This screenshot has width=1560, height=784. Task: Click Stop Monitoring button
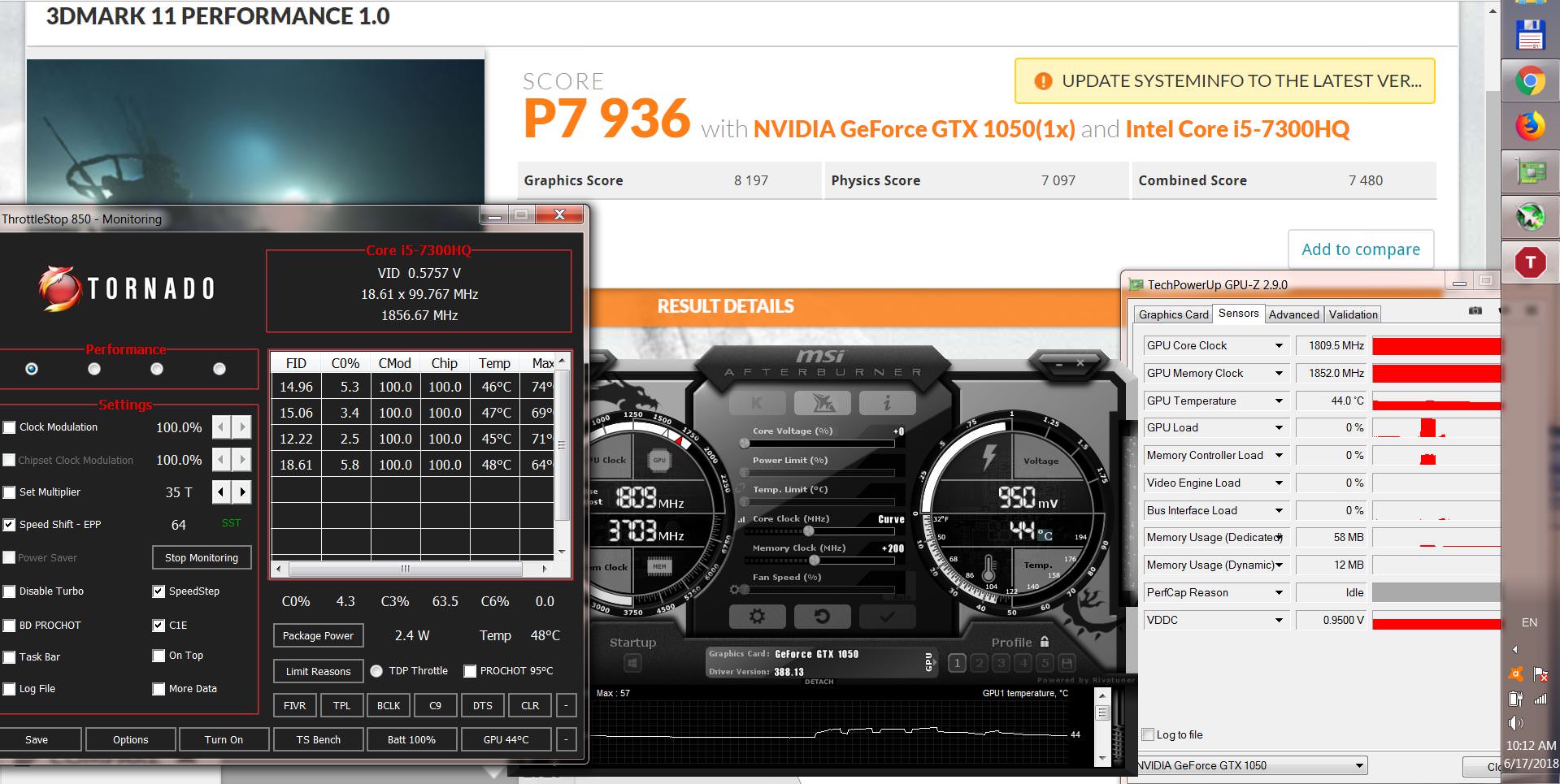click(202, 558)
